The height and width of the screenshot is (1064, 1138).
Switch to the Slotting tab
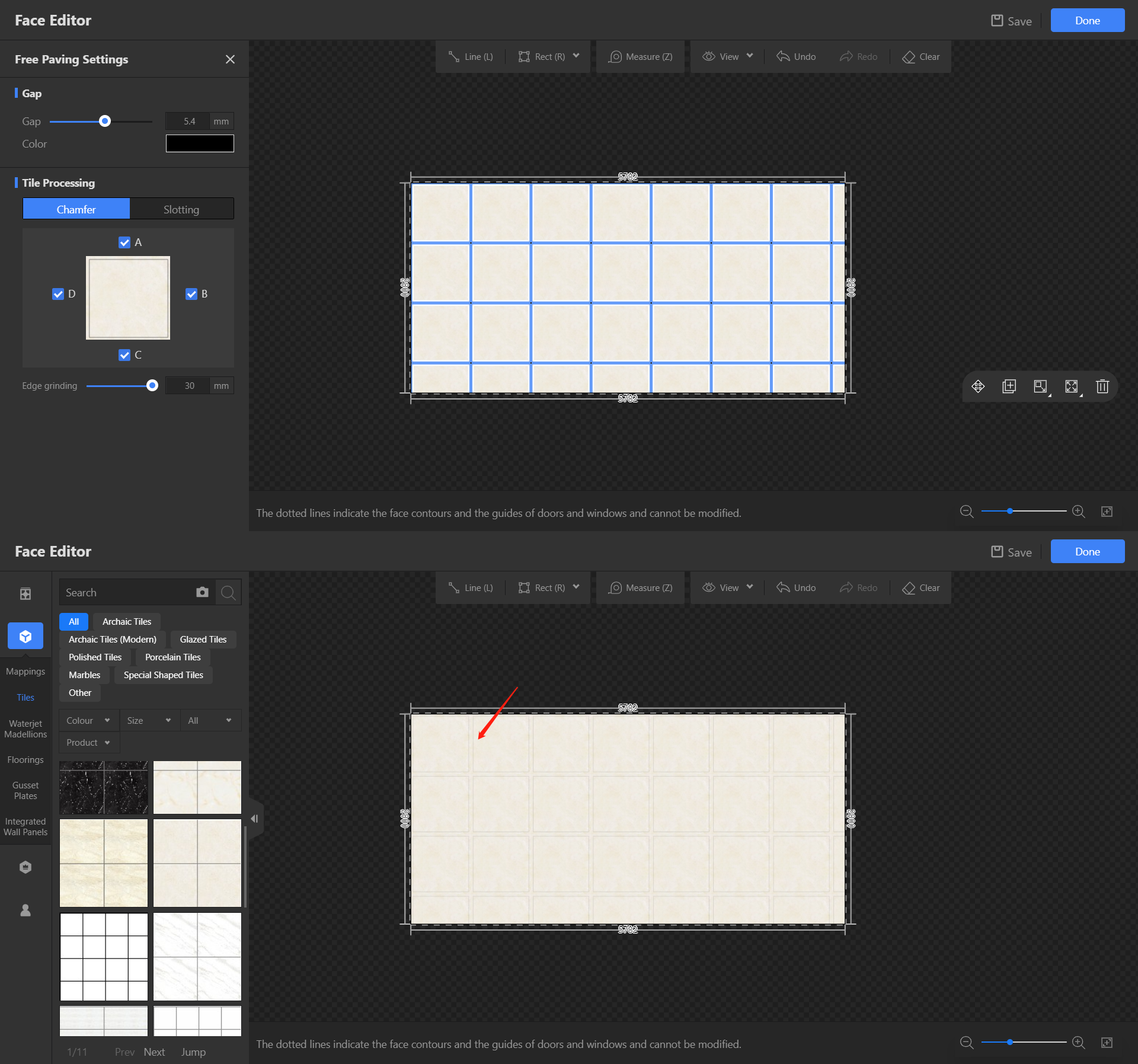(x=181, y=209)
